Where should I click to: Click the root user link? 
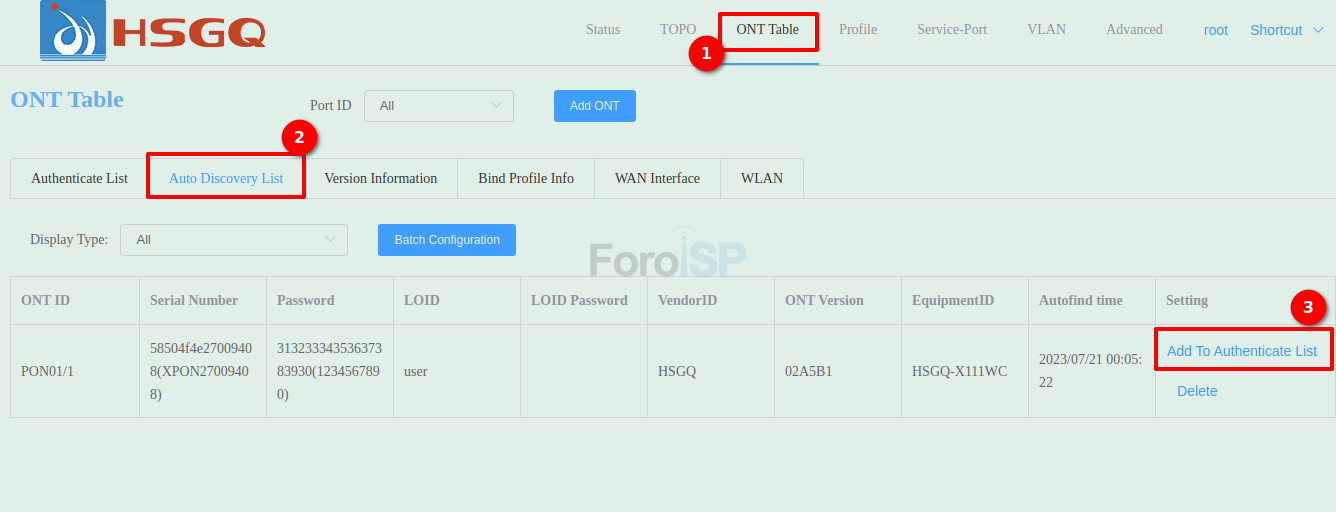1215,31
